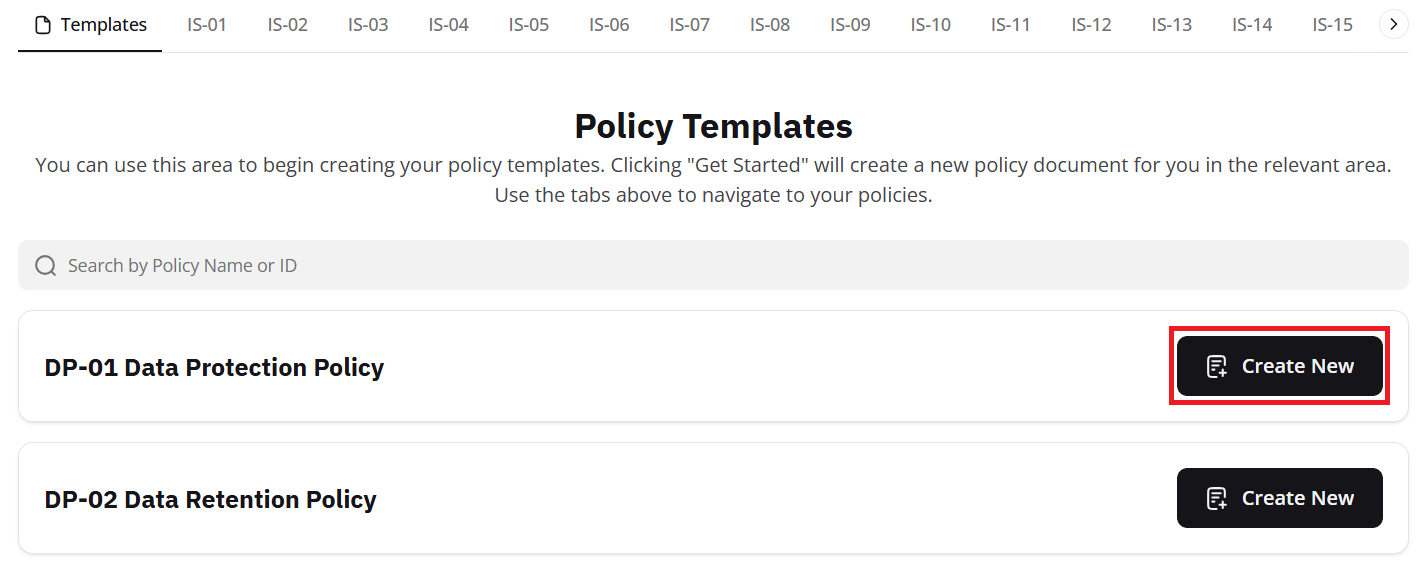Open the IS-14 tab
The image size is (1428, 565).
click(x=1252, y=25)
